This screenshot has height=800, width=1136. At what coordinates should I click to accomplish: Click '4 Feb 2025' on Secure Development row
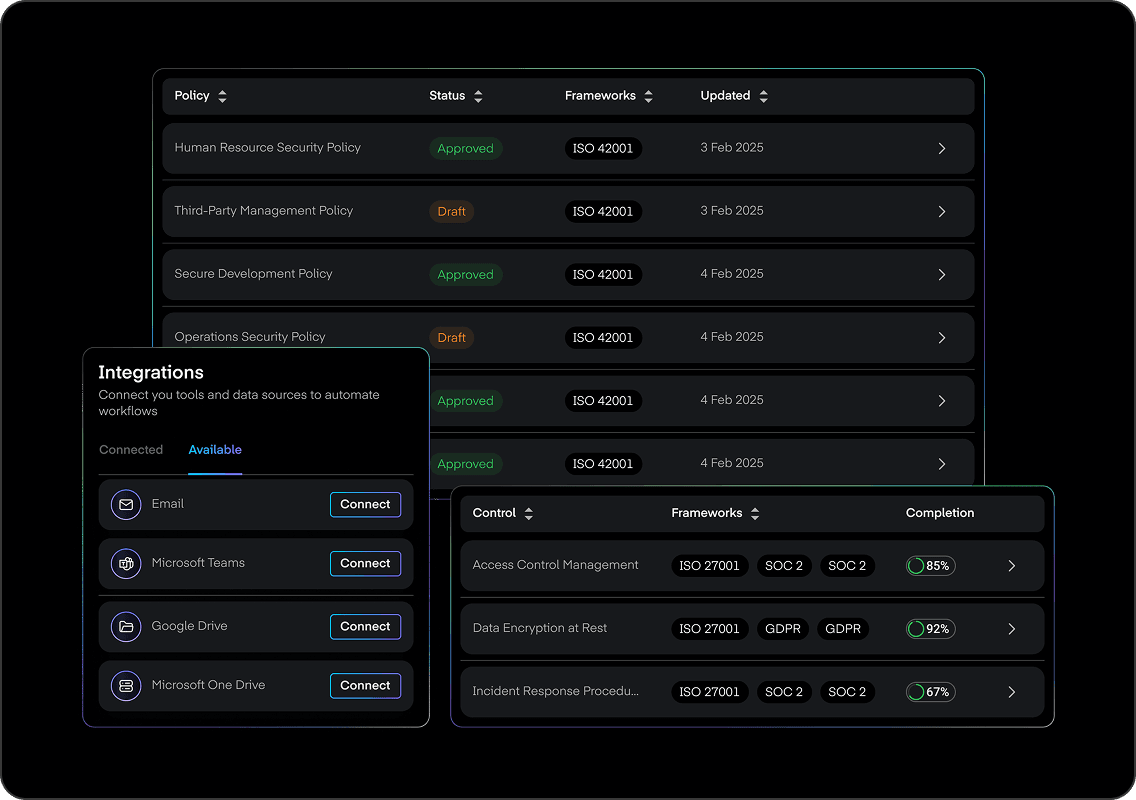pyautogui.click(x=732, y=274)
